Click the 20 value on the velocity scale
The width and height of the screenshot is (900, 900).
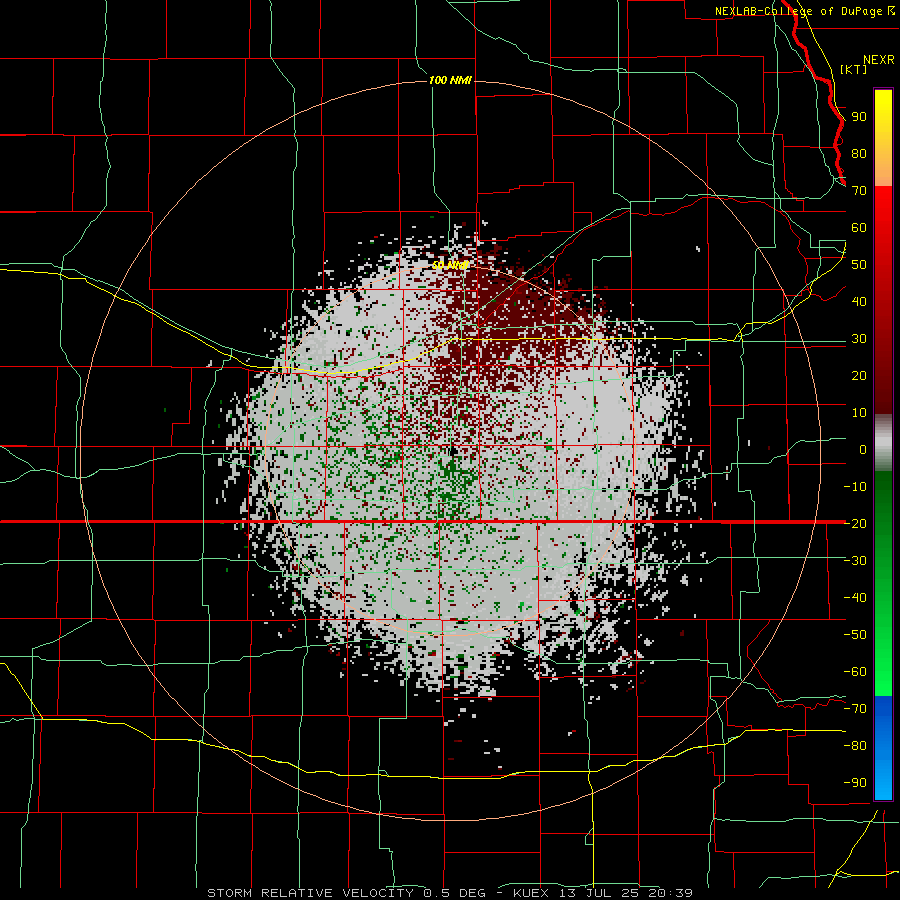(859, 376)
